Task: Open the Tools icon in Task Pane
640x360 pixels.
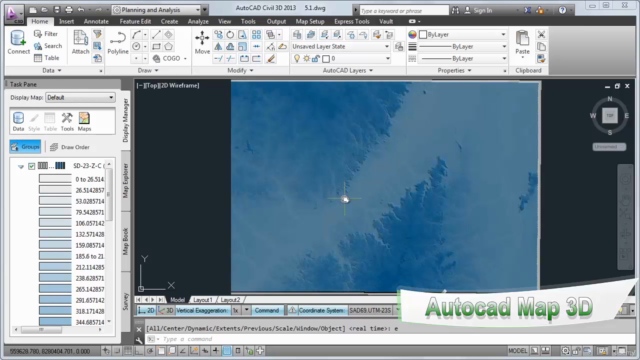Action: tap(67, 122)
